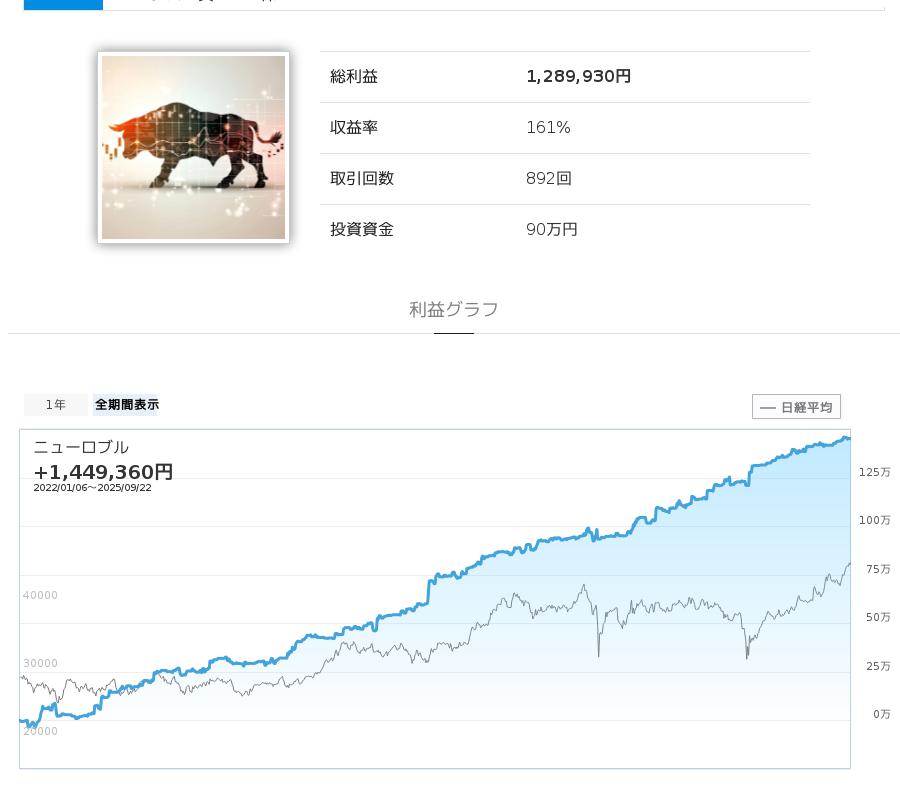
Task: Click the 75万 axis label
Action: [x=878, y=569]
